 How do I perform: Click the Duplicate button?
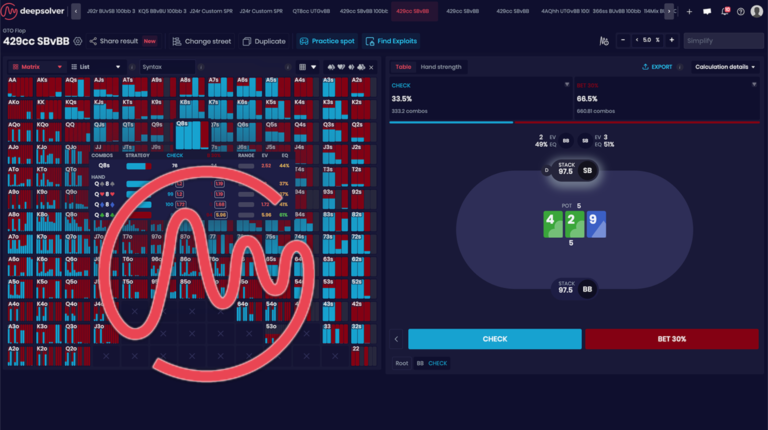(x=264, y=41)
